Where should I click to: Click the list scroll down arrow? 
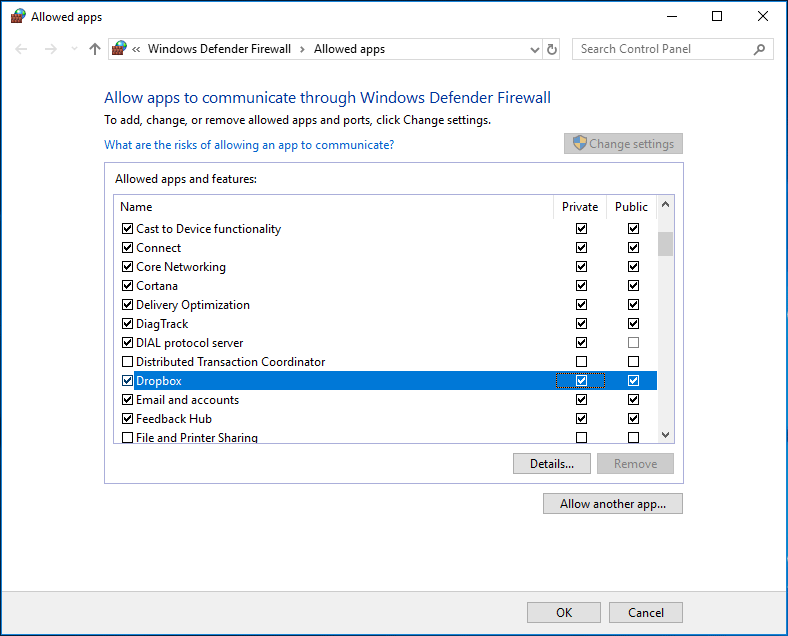[x=665, y=435]
